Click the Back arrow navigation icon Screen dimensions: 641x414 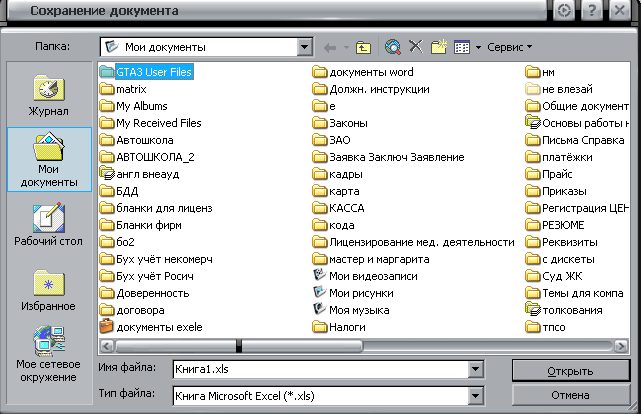tap(330, 48)
